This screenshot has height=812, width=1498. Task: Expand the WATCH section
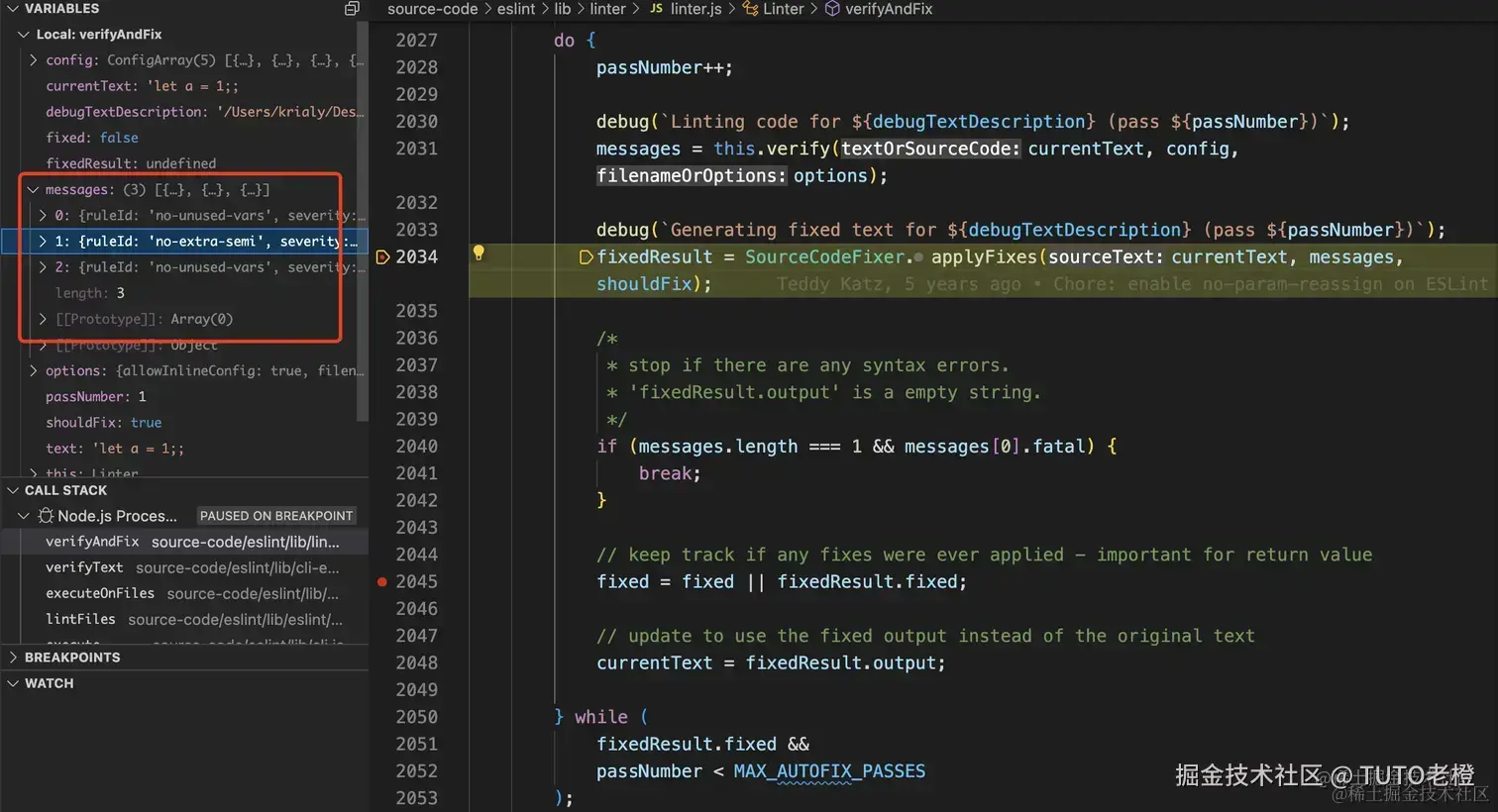13,683
